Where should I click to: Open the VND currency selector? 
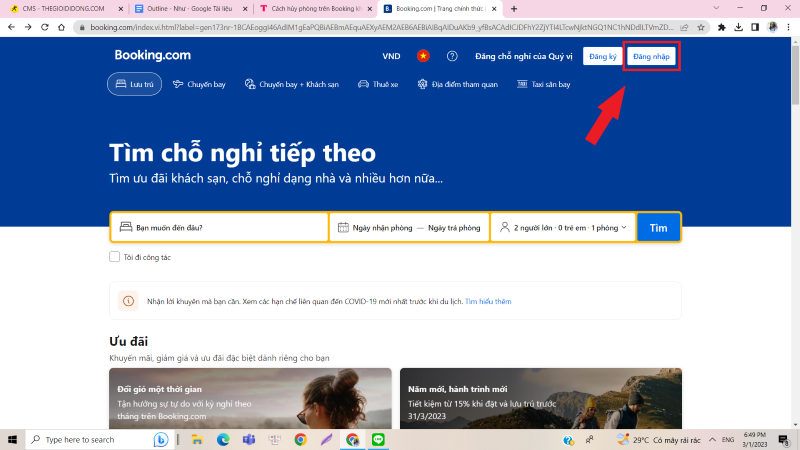391,56
